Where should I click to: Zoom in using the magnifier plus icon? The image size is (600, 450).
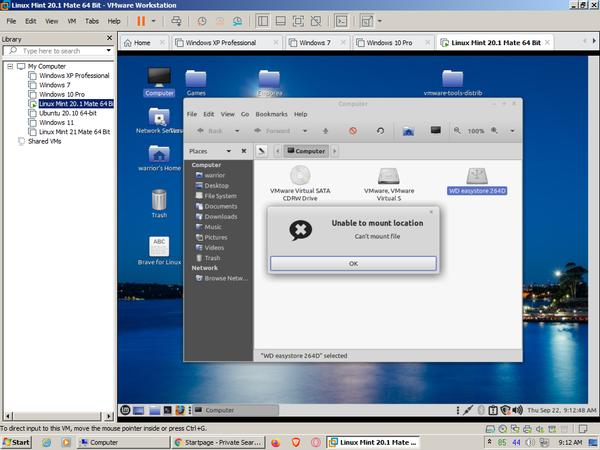tap(494, 130)
